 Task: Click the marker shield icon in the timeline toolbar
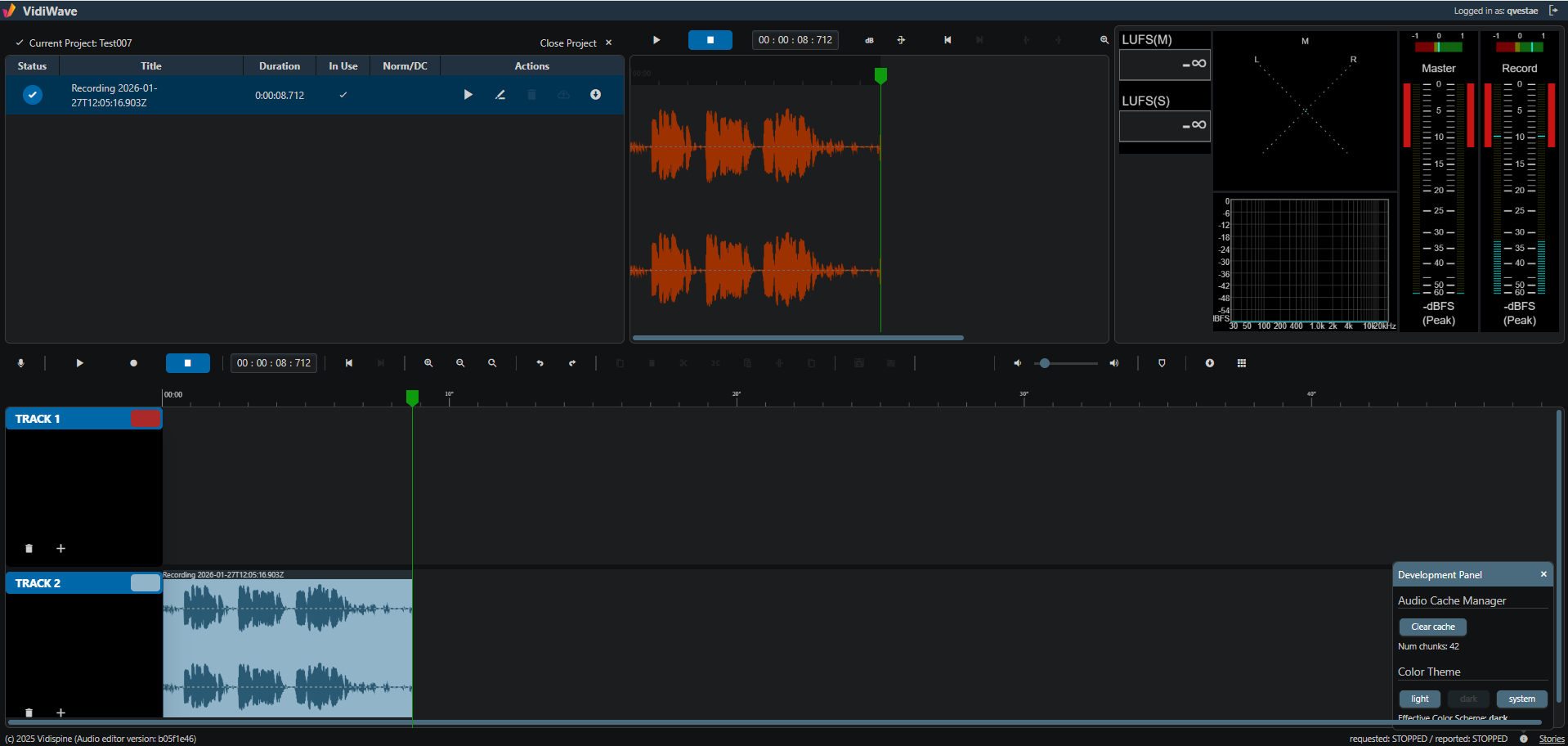pyautogui.click(x=1162, y=363)
